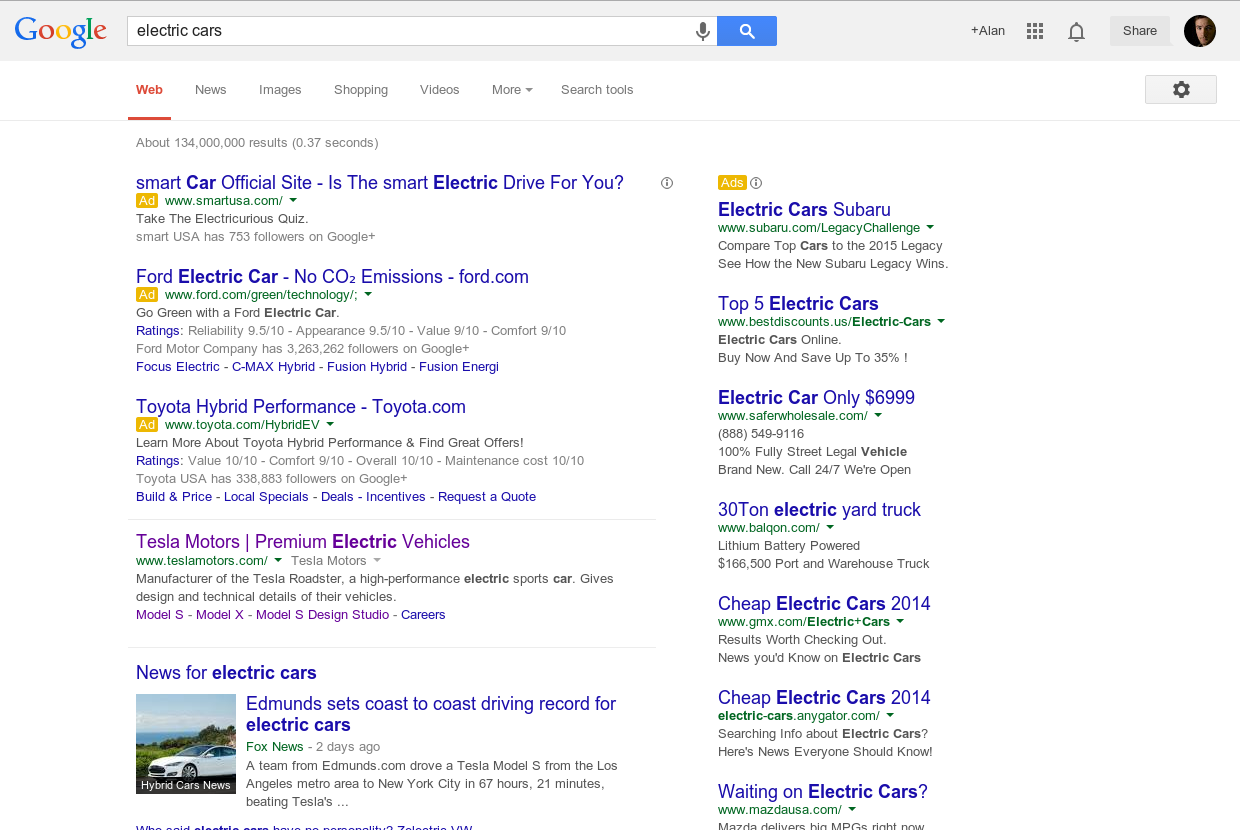The height and width of the screenshot is (830, 1240).
Task: Click the Ad badge under Ford Electric Car
Action: [x=147, y=295]
